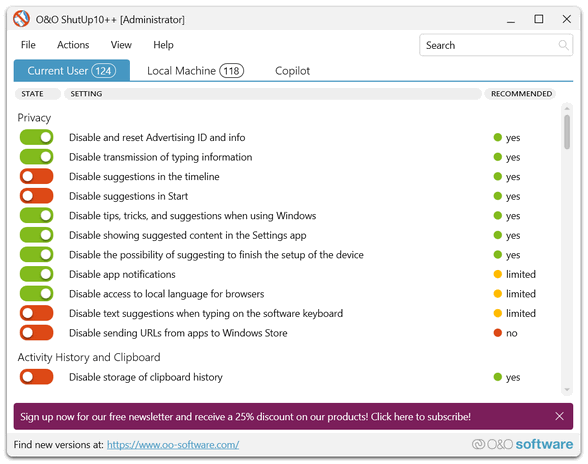The image size is (588, 464).
Task: Open the oo-software.com link
Action: click(173, 444)
